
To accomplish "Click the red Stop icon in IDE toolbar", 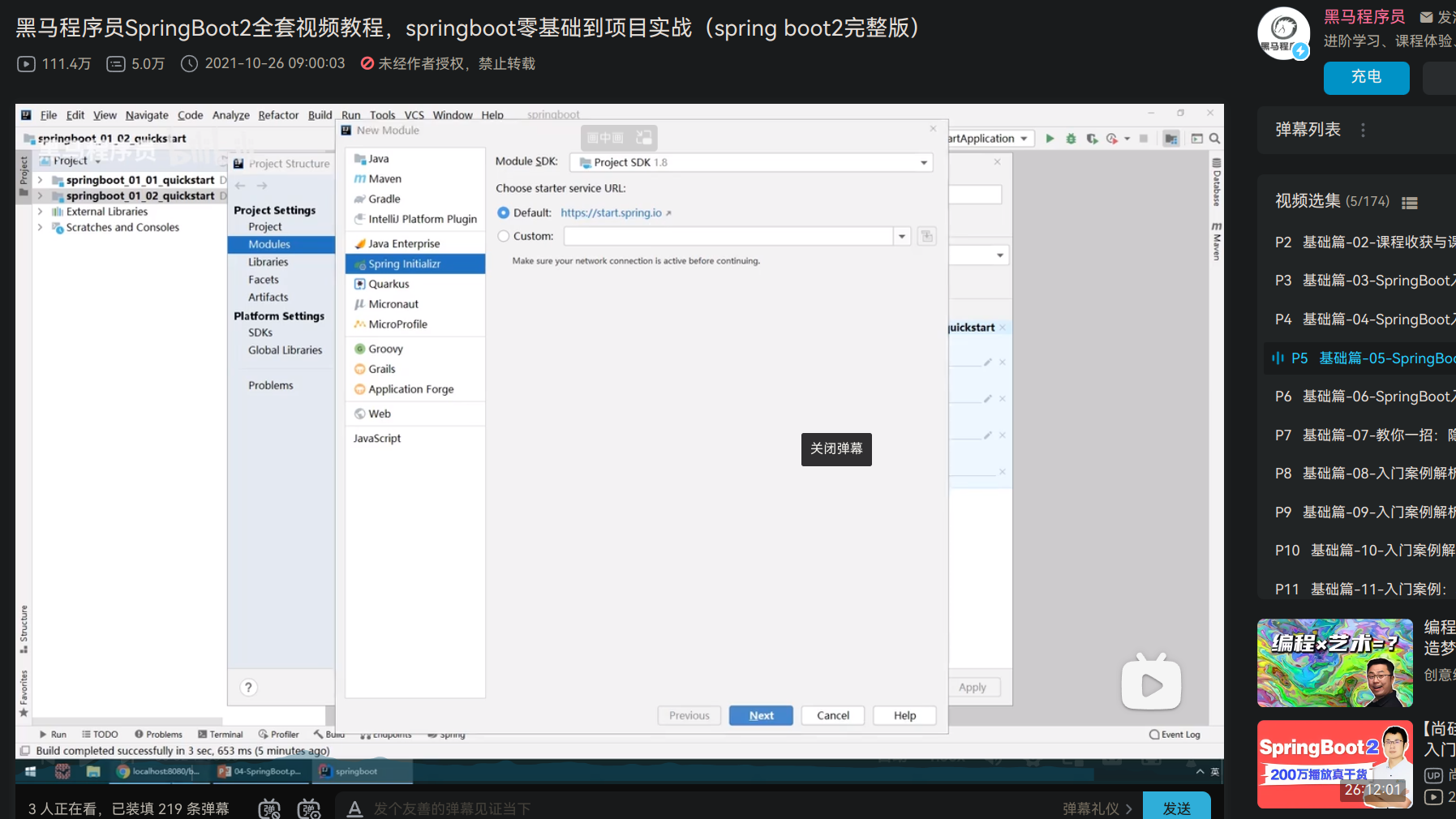I will (1144, 139).
